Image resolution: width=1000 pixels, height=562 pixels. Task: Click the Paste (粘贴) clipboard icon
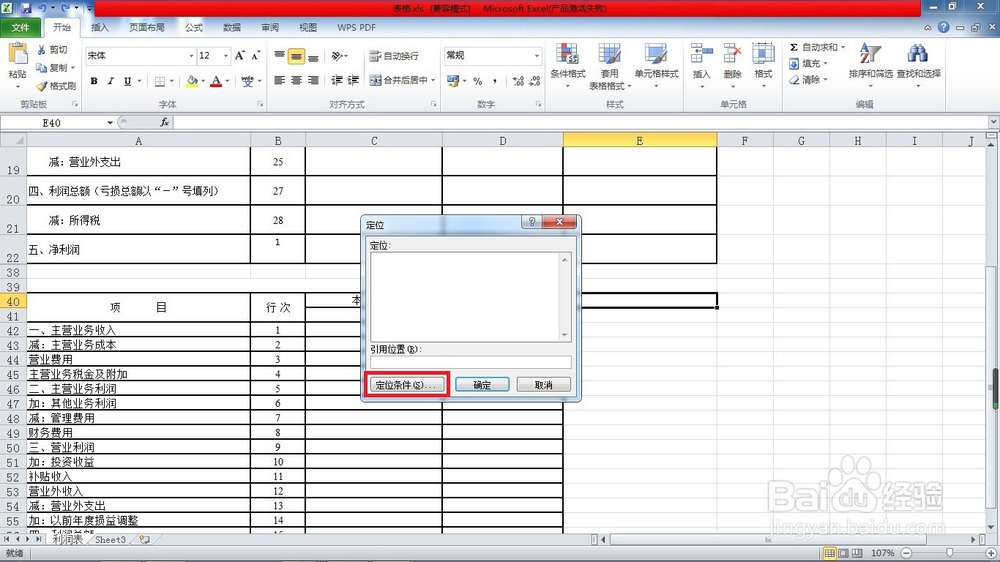pos(17,54)
